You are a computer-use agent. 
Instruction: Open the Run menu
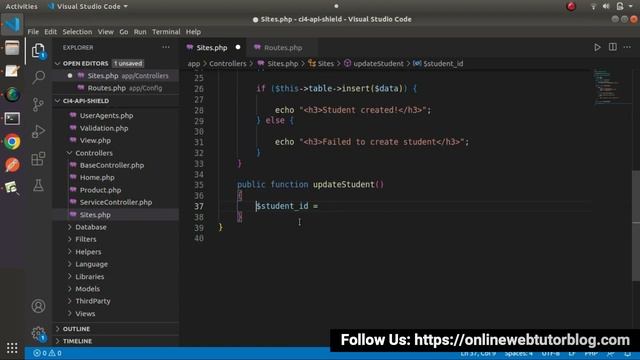click(x=140, y=32)
